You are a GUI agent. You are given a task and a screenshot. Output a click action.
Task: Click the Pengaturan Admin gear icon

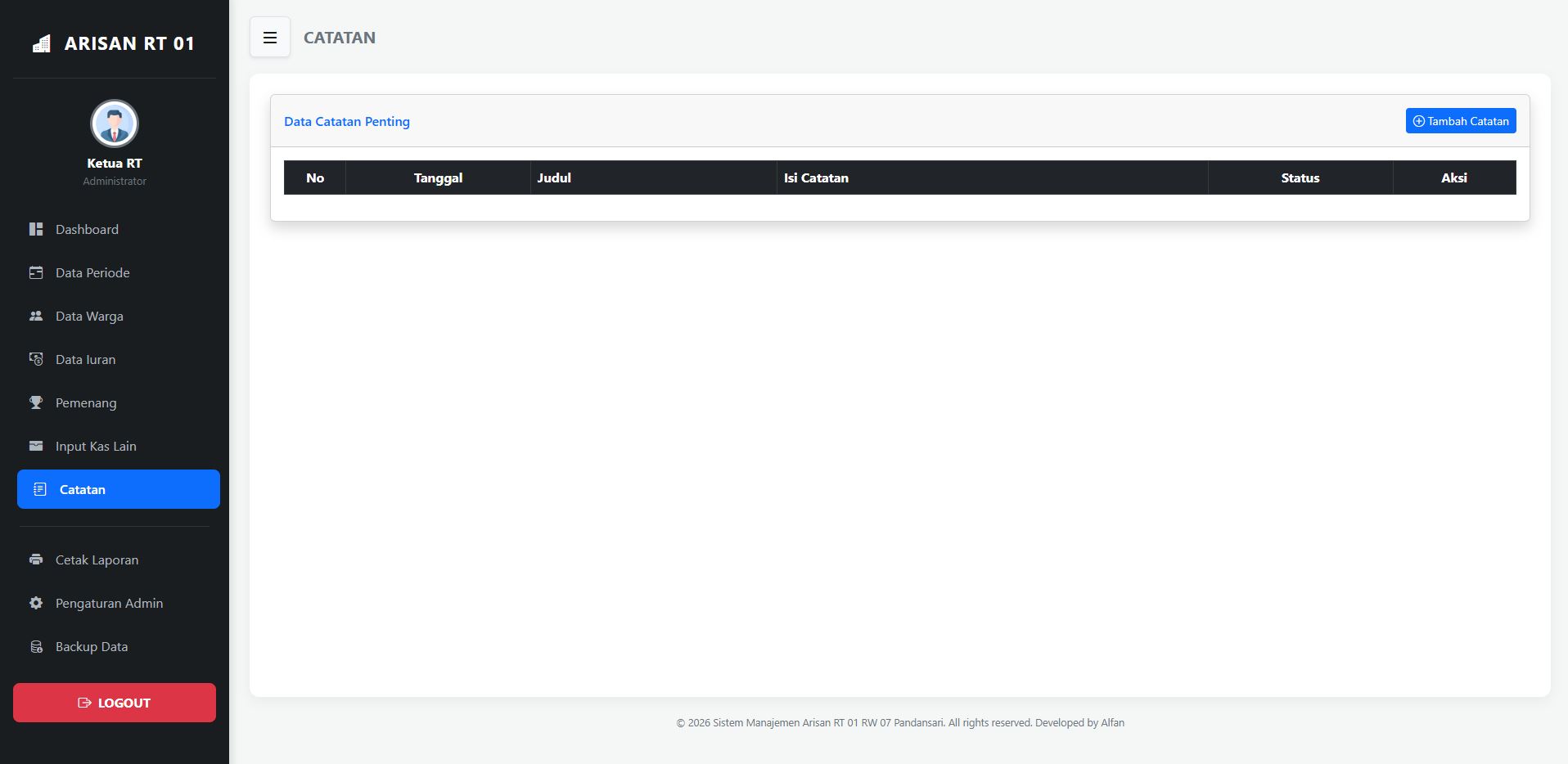pos(36,604)
